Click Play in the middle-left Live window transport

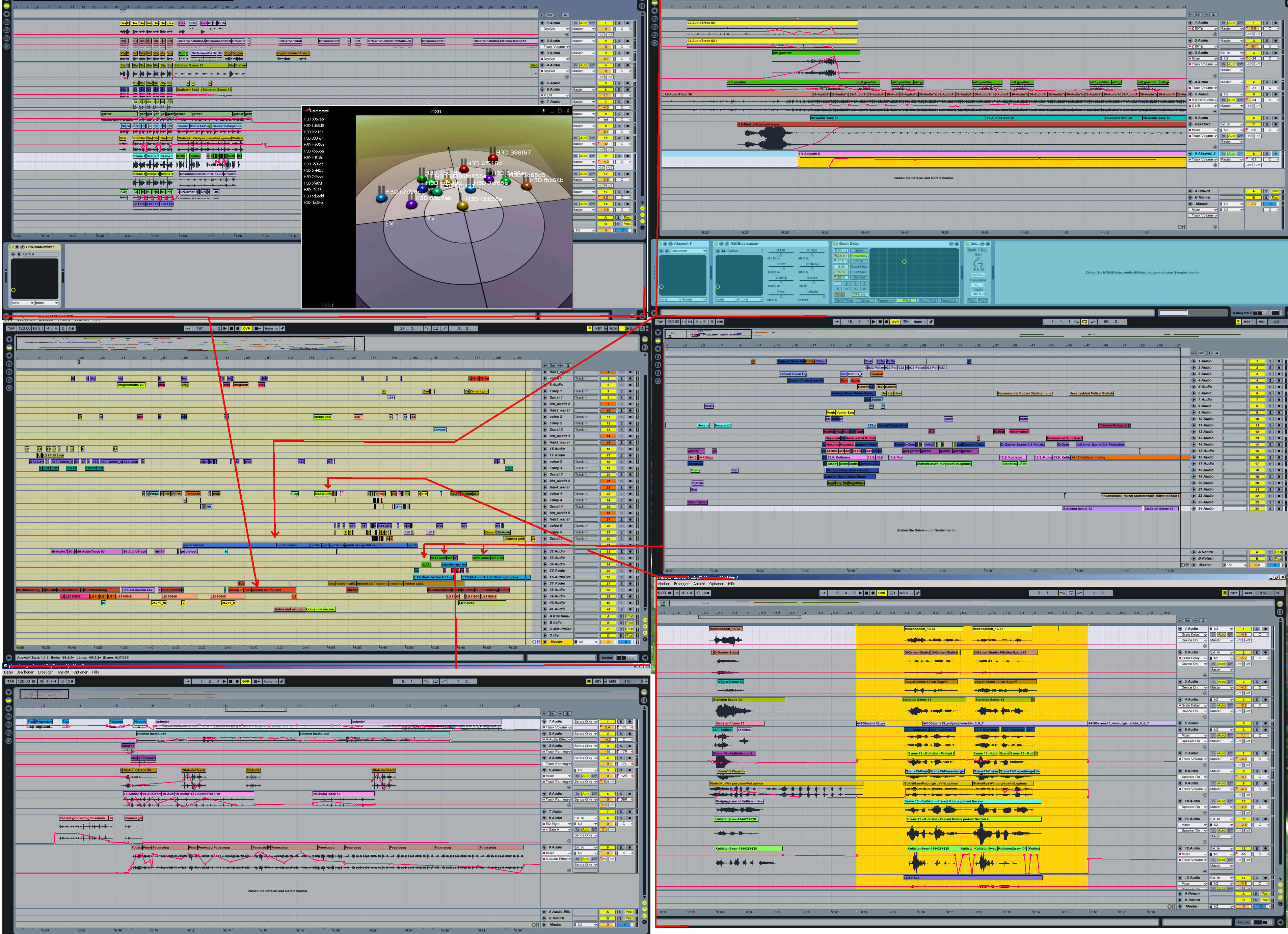click(x=225, y=329)
